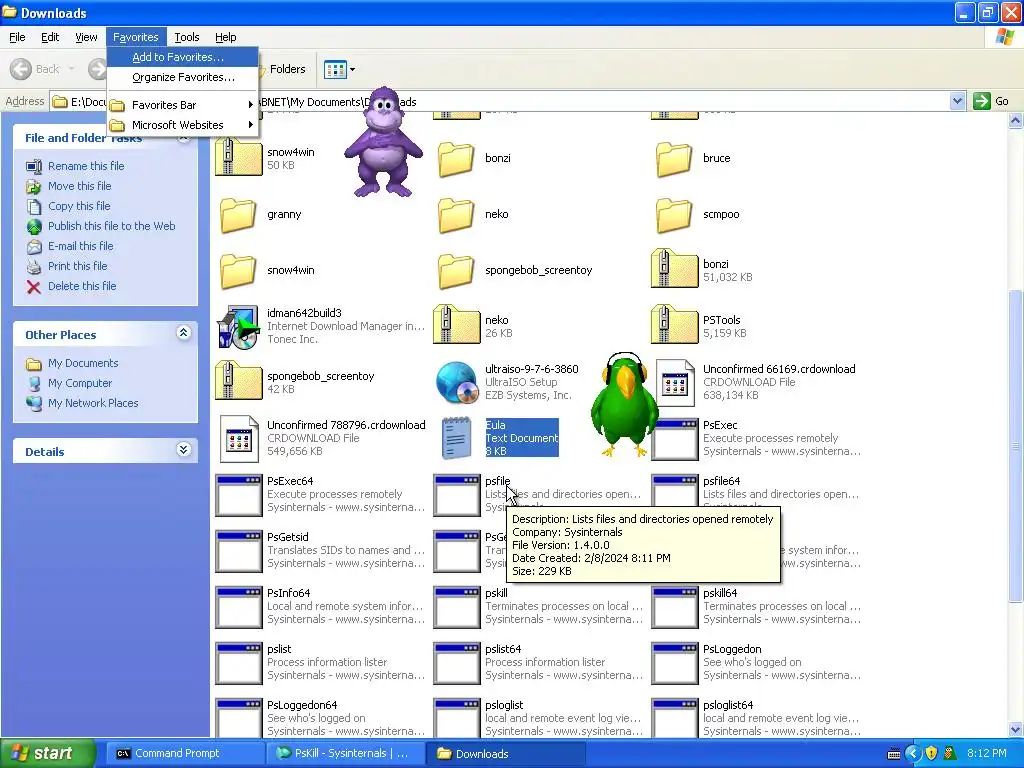Select the neko folder icon
1024x768 pixels.
point(455,215)
